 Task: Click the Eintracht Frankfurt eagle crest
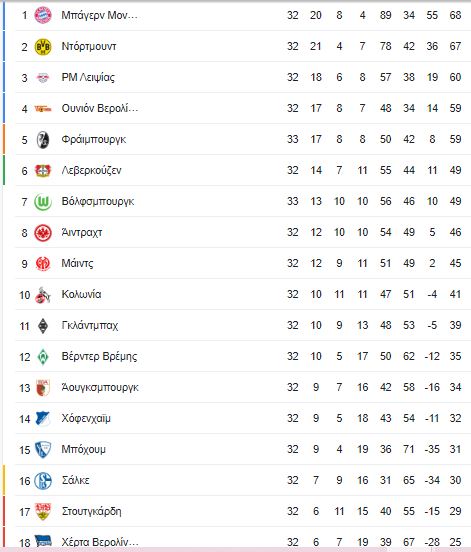[x=43, y=233]
